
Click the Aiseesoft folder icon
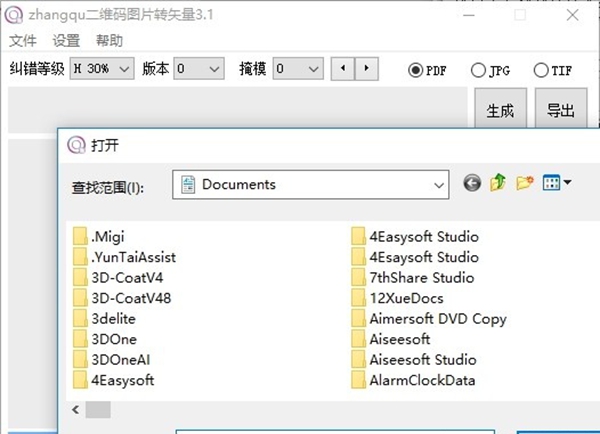(358, 339)
